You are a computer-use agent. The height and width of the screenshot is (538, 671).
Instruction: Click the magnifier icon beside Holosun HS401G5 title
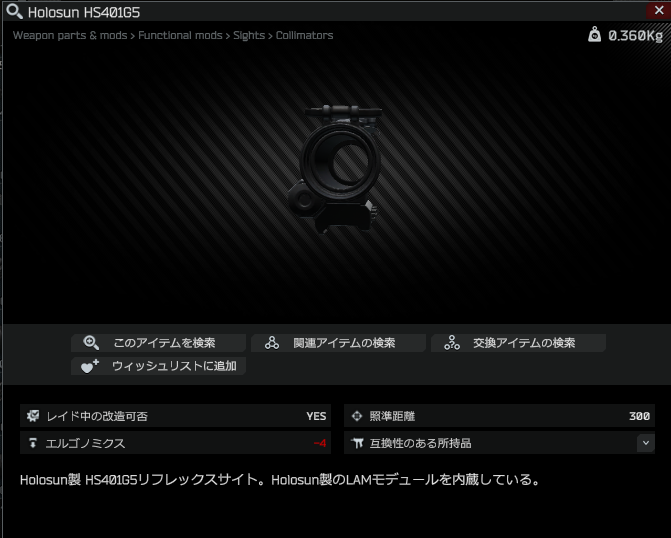coord(15,11)
